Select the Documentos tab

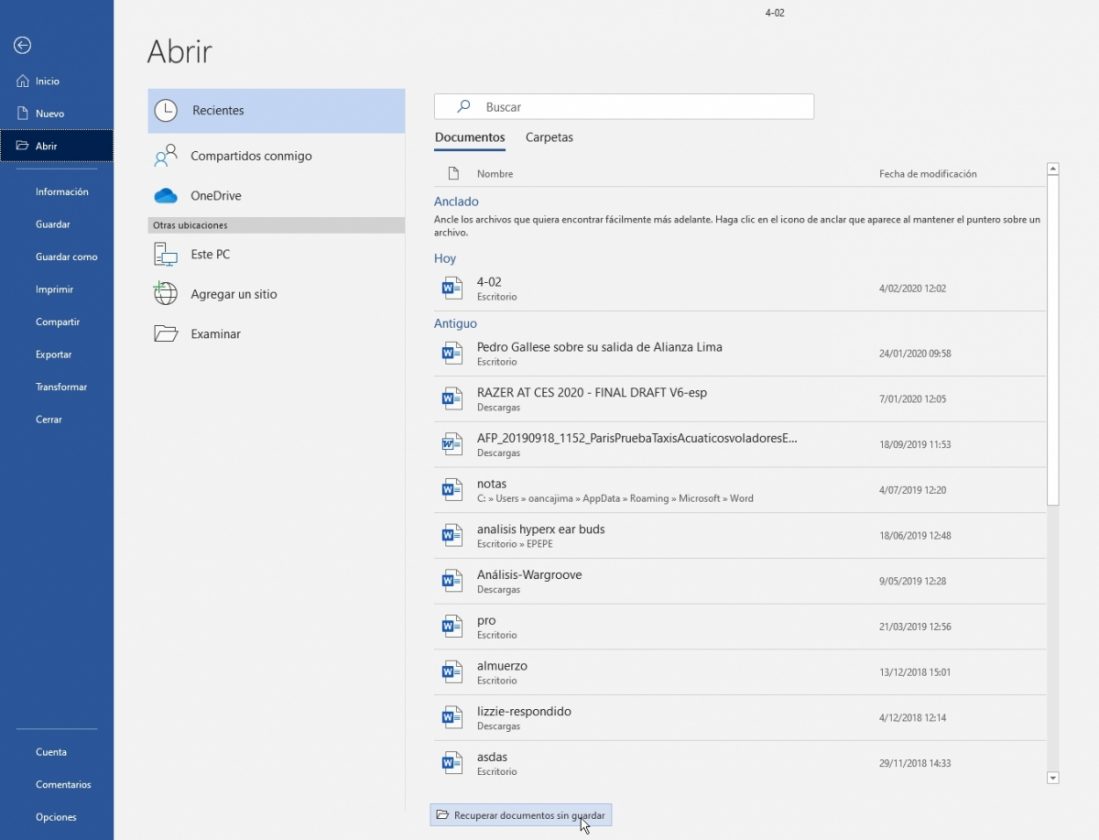[470, 138]
